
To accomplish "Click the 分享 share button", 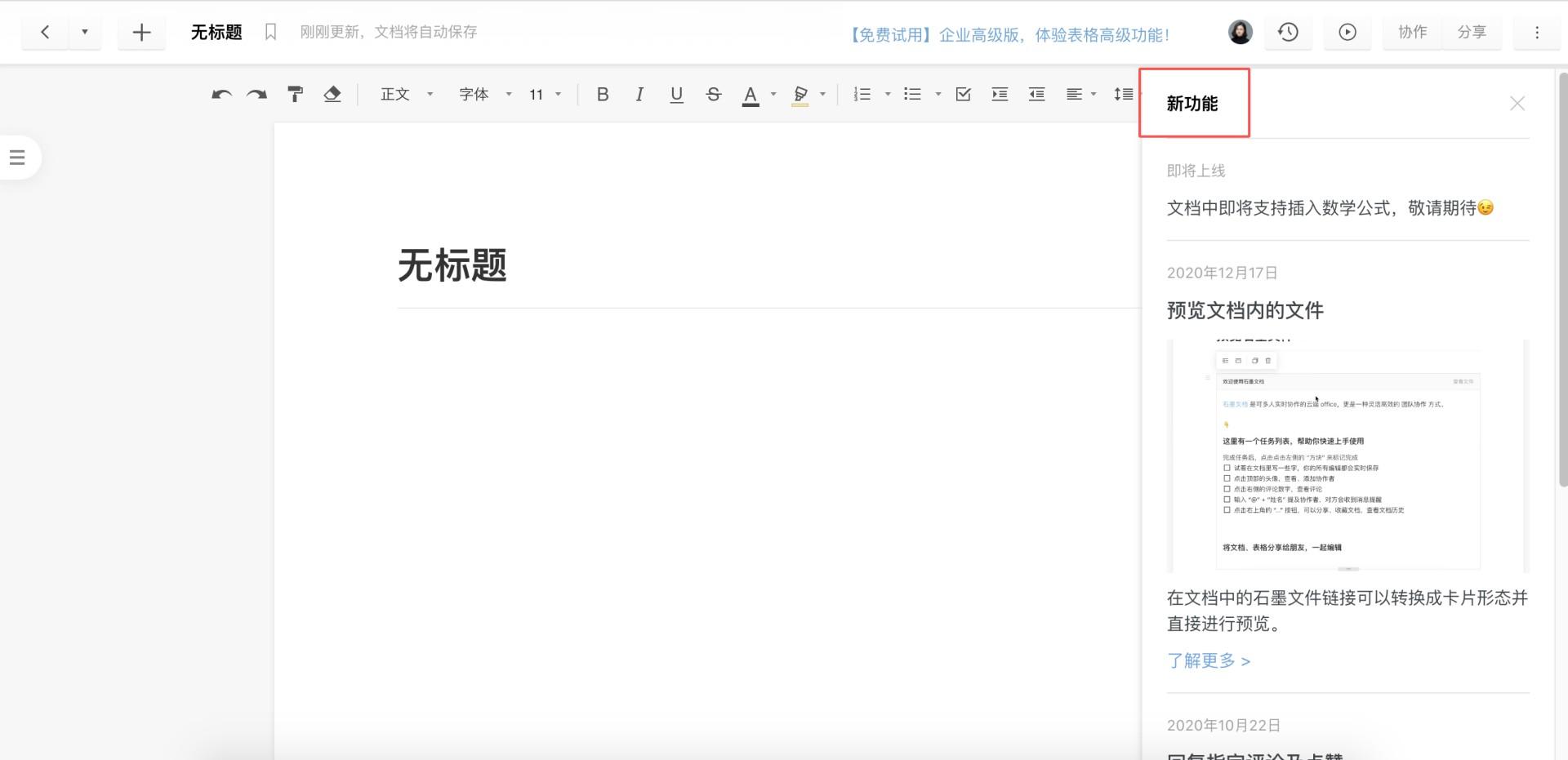I will click(x=1472, y=32).
